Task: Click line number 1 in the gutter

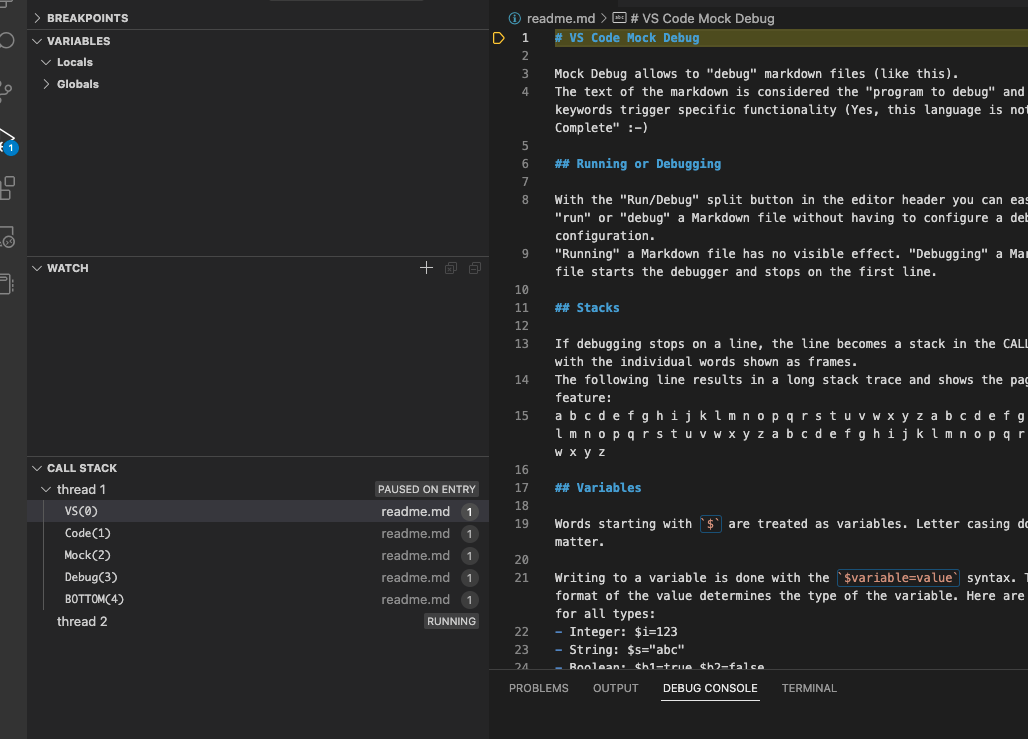Action: [x=525, y=38]
